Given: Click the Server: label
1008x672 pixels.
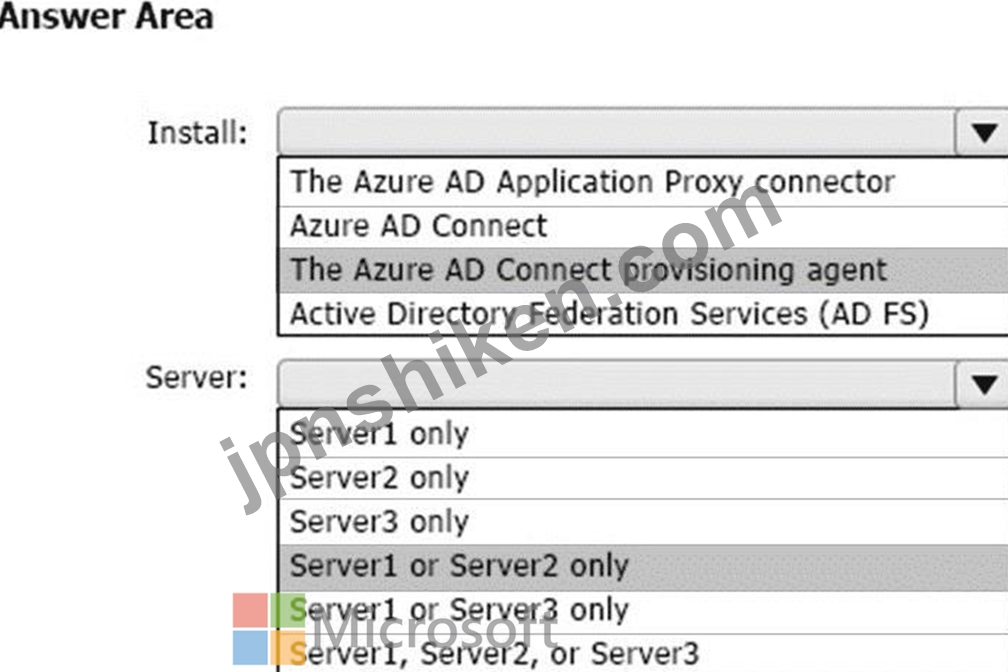Looking at the screenshot, I should pyautogui.click(x=196, y=377).
